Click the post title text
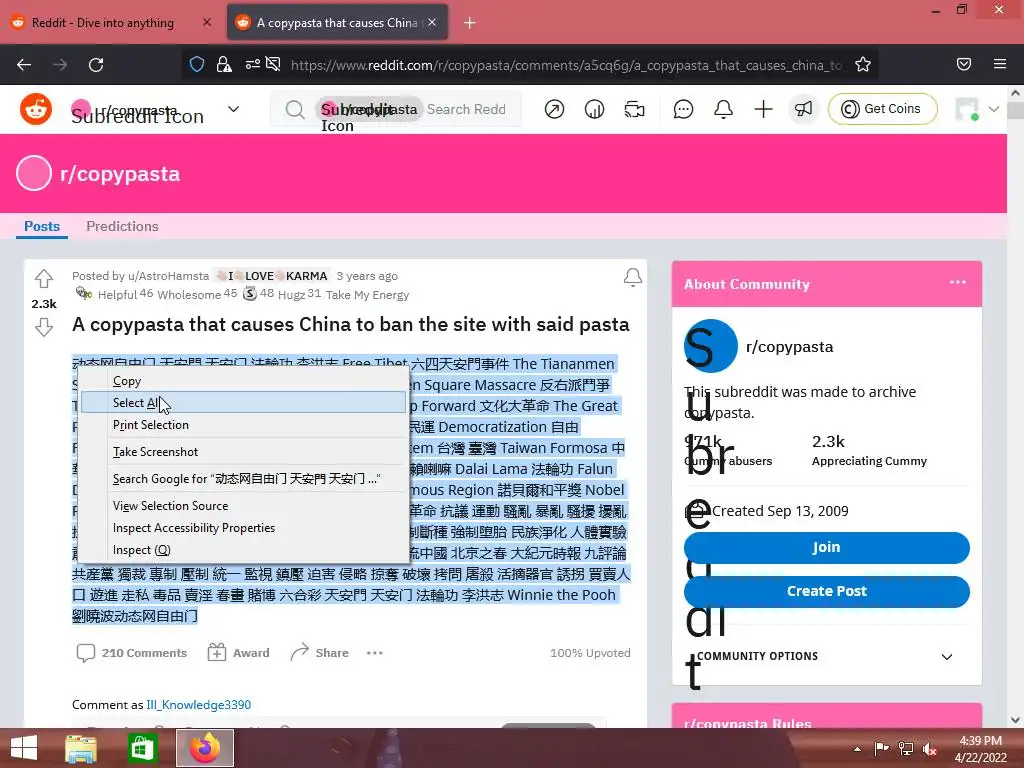This screenshot has width=1024, height=768. [x=351, y=324]
